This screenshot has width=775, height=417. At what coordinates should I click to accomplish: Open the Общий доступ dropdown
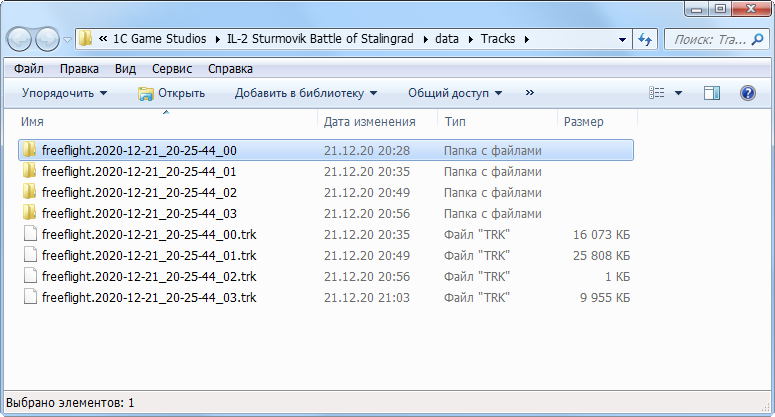[x=455, y=93]
